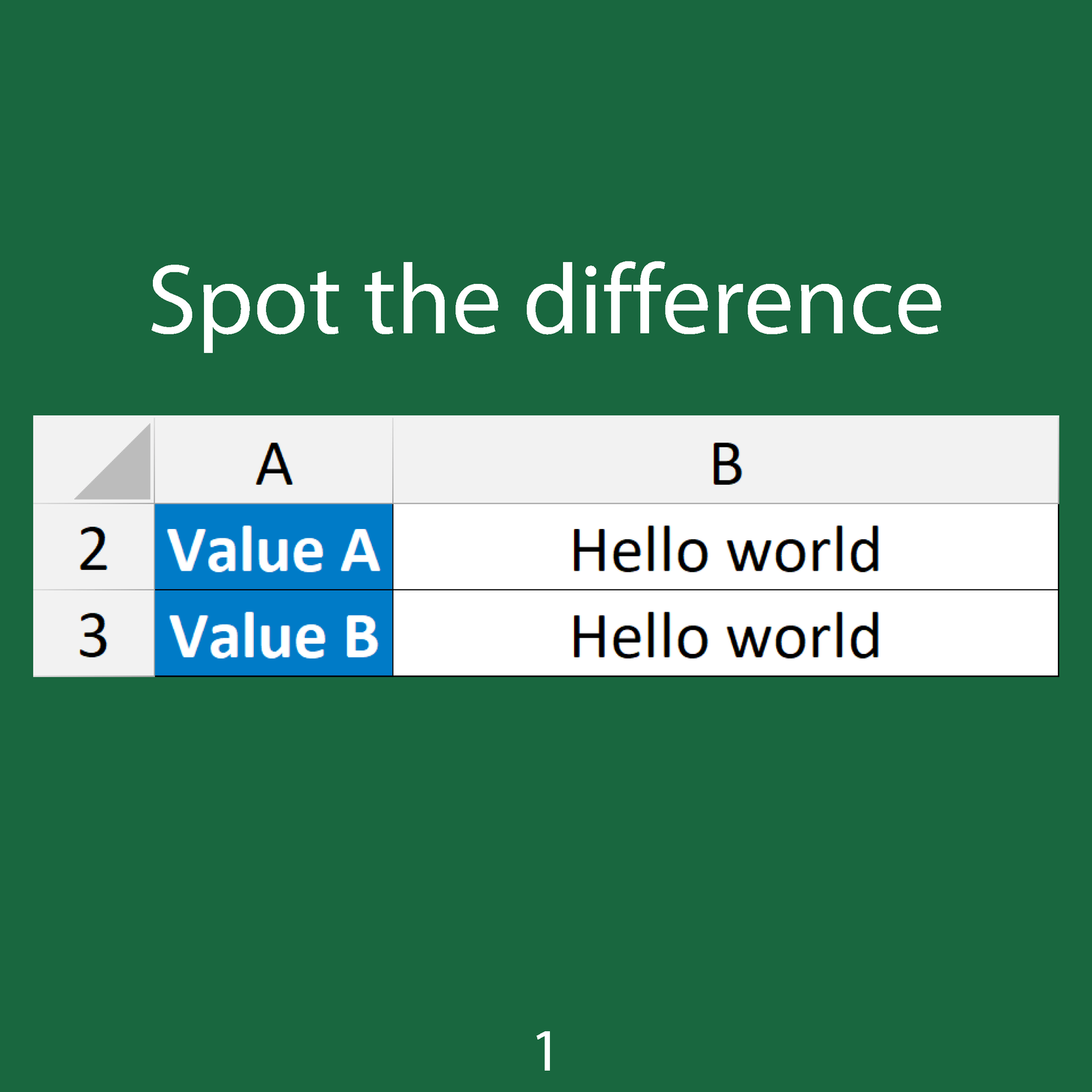Click the blue Value A cell

[x=274, y=548]
